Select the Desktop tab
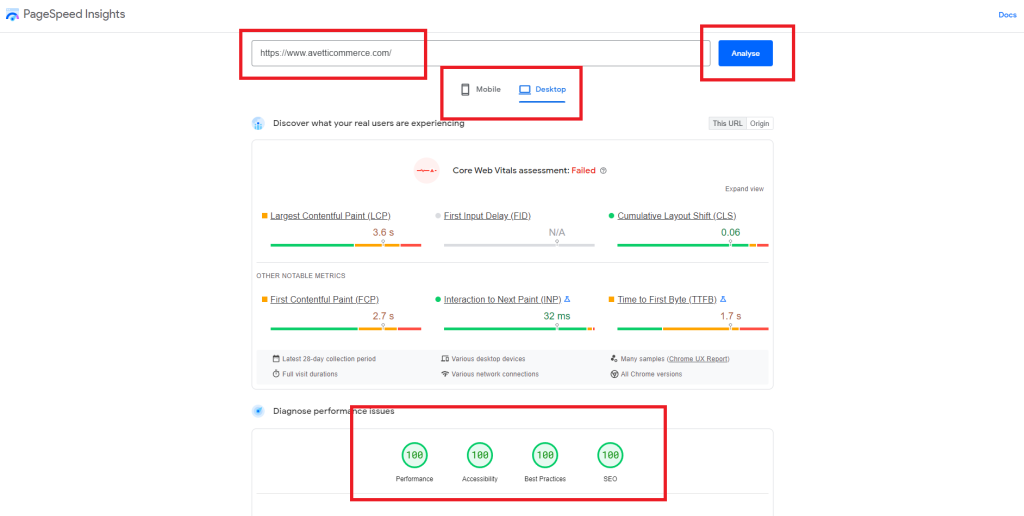The height and width of the screenshot is (516, 1024). [x=543, y=89]
